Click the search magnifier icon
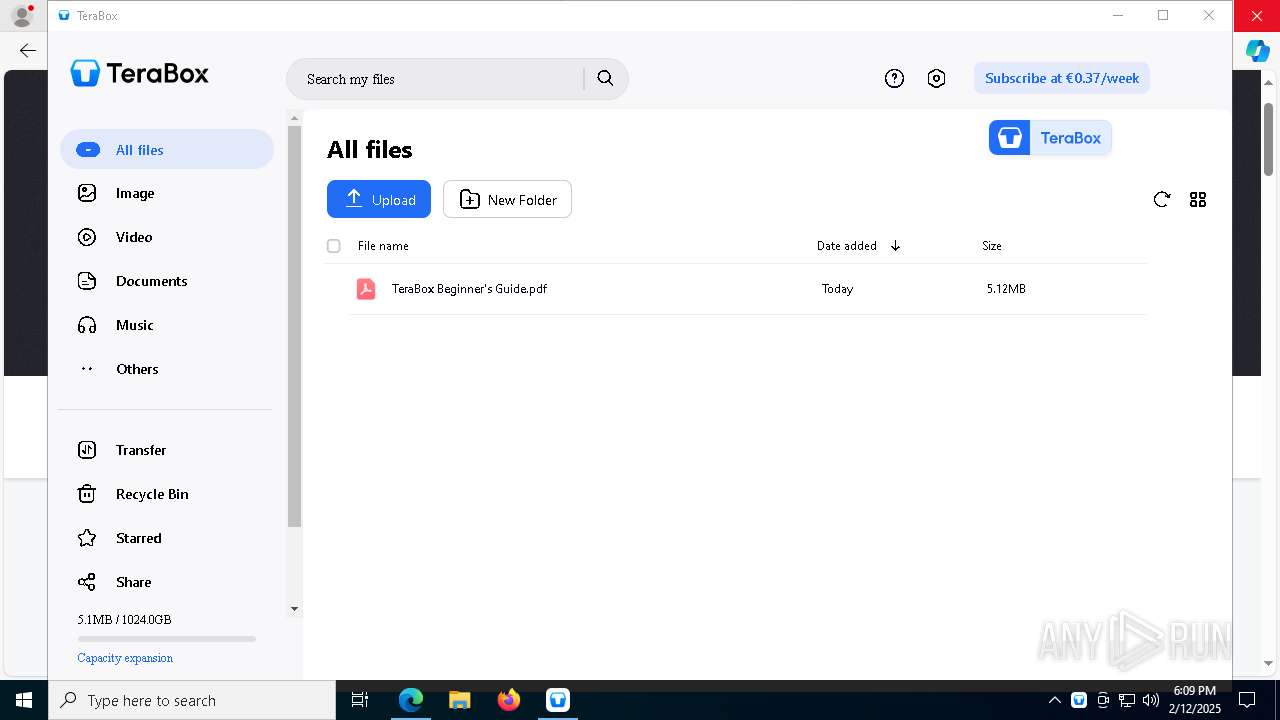This screenshot has height=720, width=1280. click(x=605, y=78)
